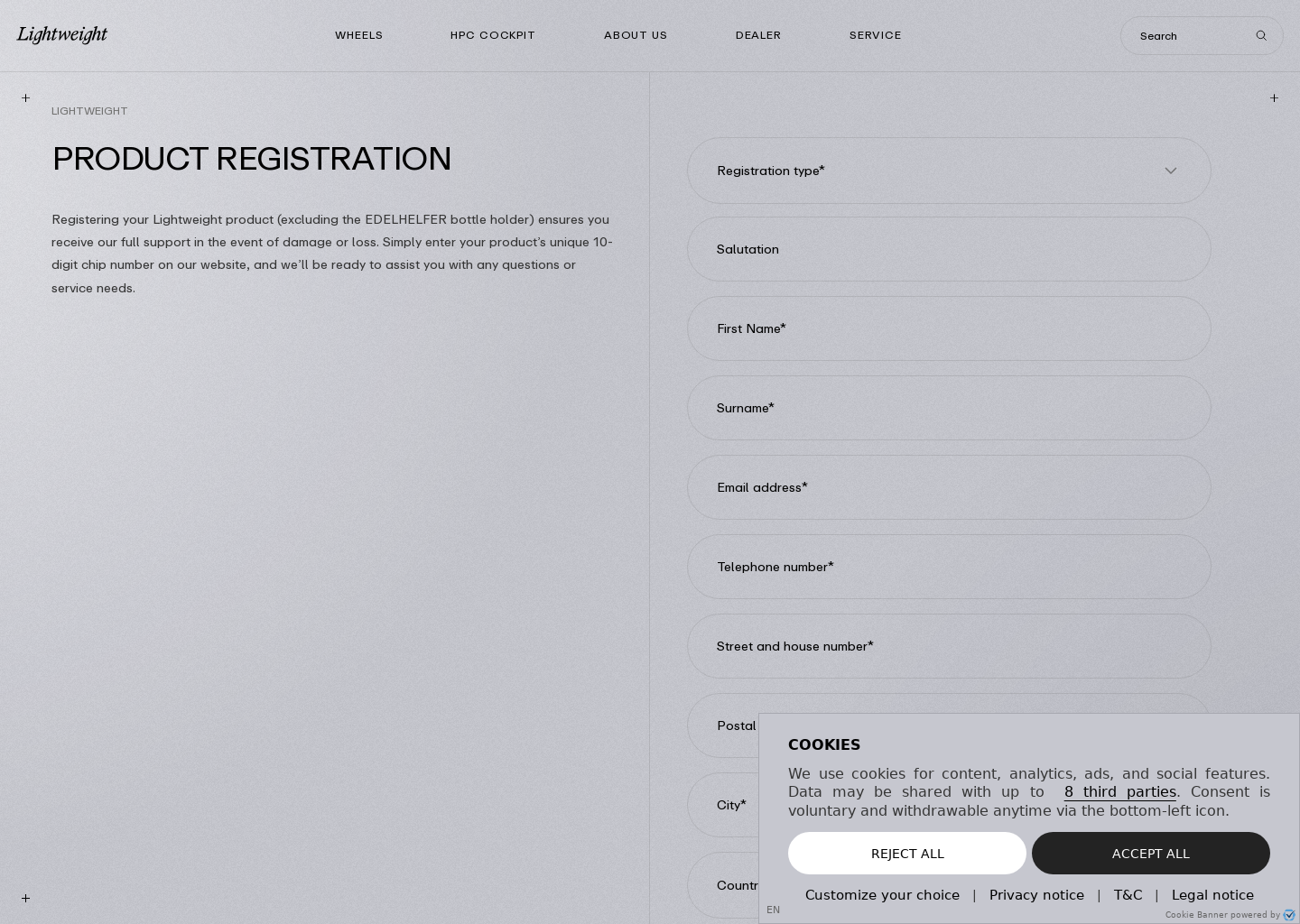Open the T&C link
The image size is (1300, 924).
pos(1128,894)
